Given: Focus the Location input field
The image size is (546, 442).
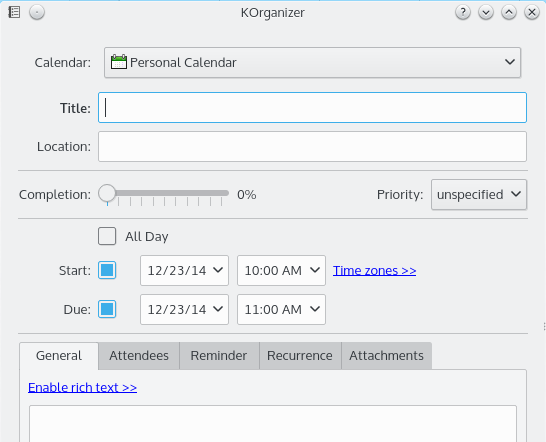Looking at the screenshot, I should [312, 146].
